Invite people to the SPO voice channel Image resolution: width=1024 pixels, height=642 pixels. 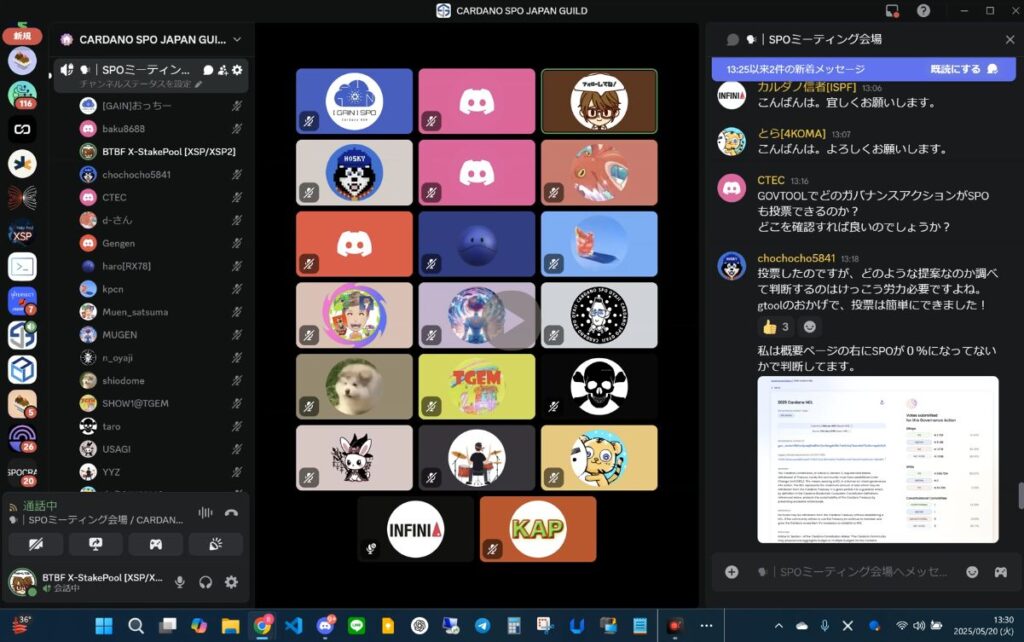click(x=223, y=70)
